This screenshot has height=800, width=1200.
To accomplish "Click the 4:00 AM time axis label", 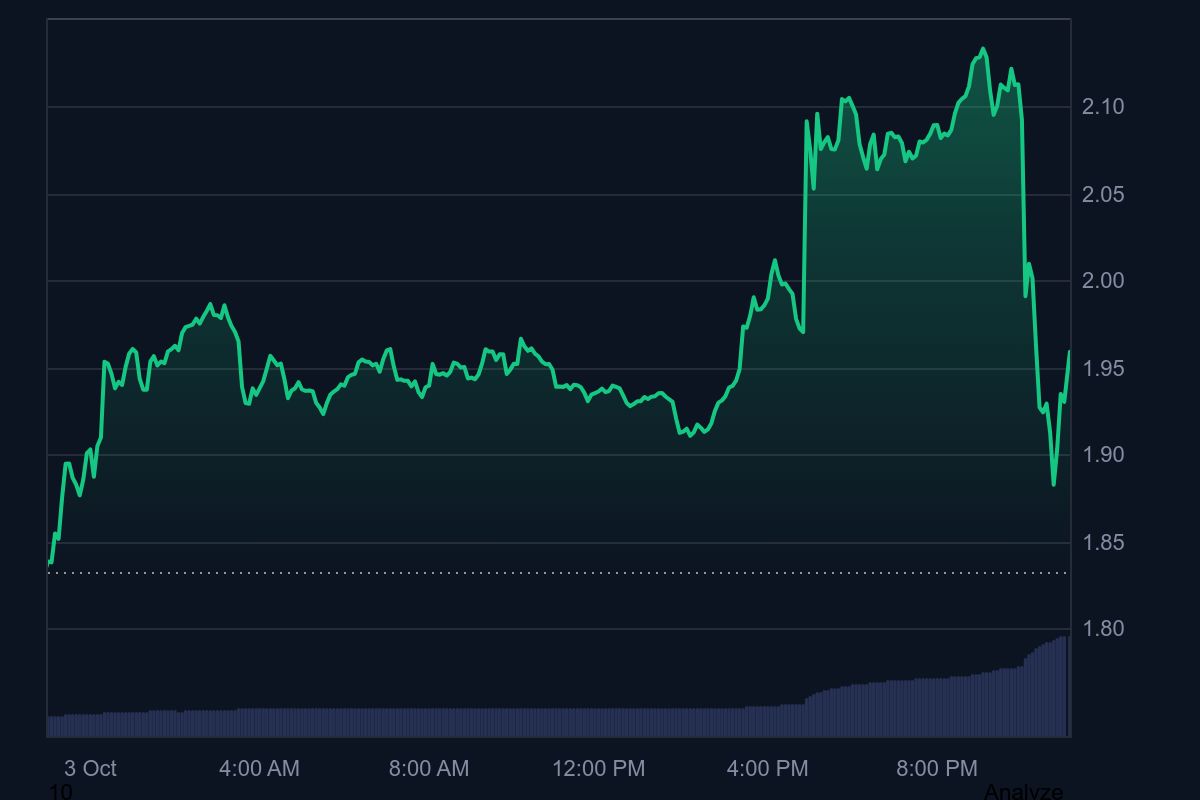I will (259, 770).
